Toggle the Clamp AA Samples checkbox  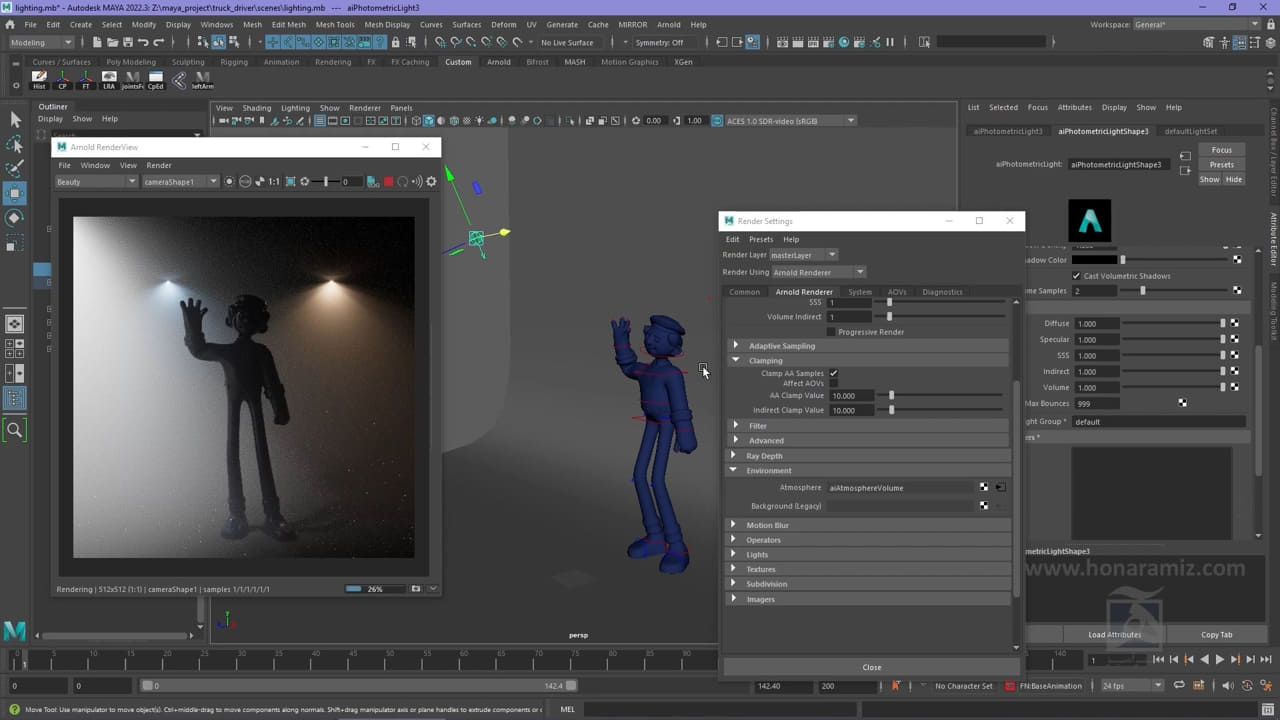click(x=834, y=373)
